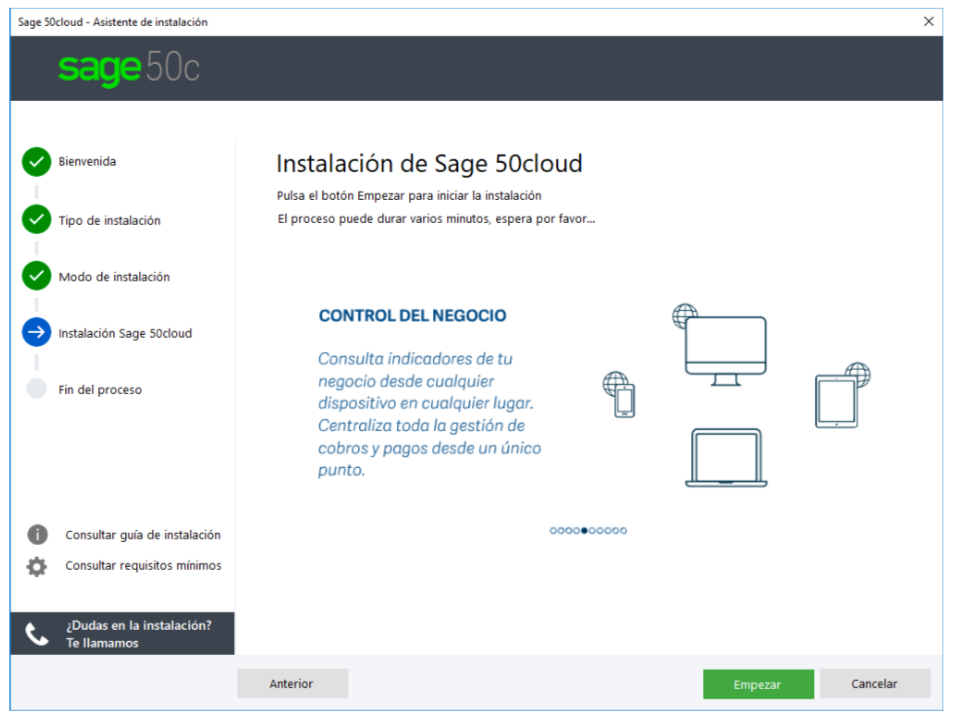Click the smartphone illustration
The height and width of the screenshot is (719, 953).
point(624,401)
